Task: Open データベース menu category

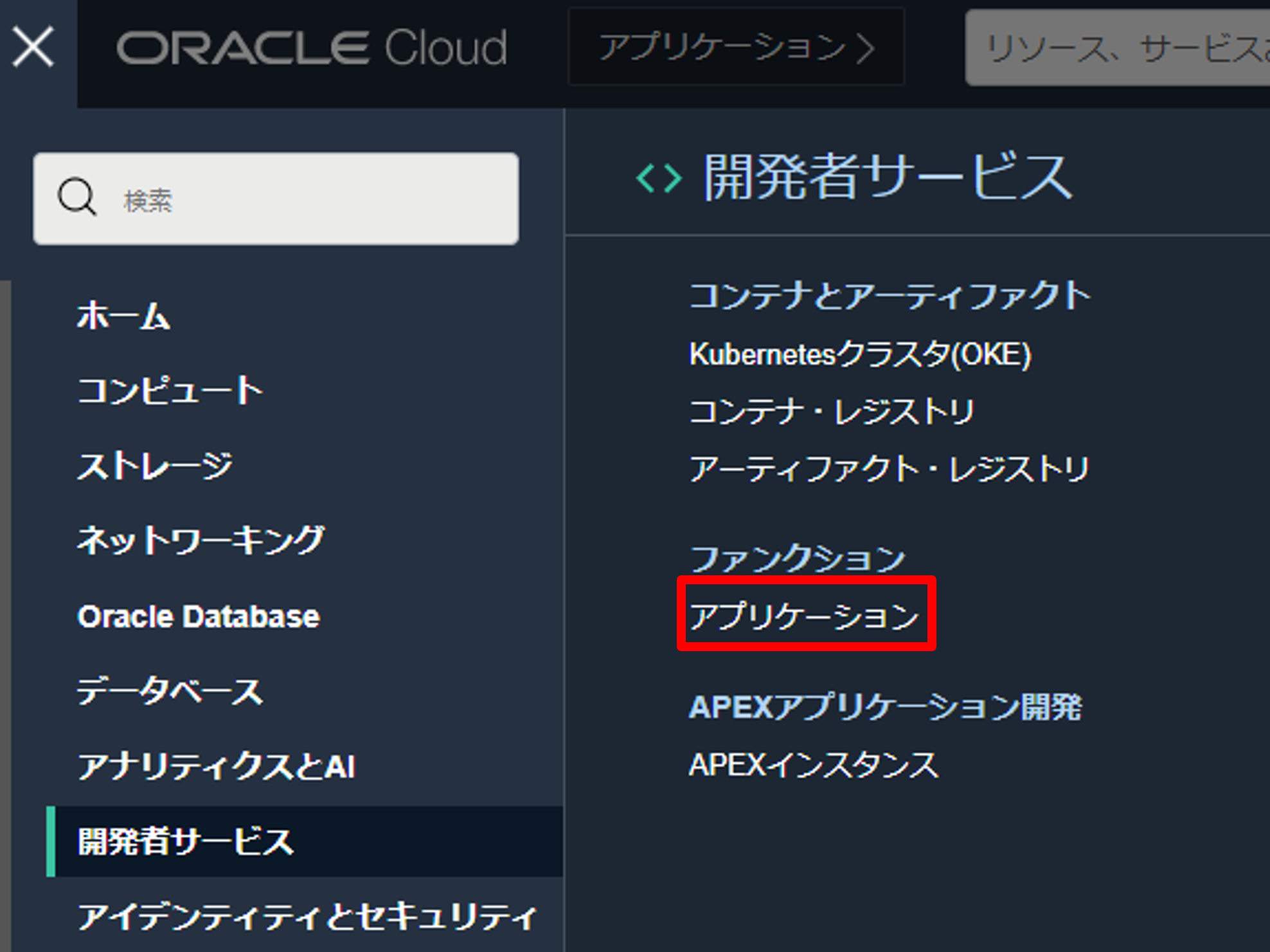Action: [170, 692]
